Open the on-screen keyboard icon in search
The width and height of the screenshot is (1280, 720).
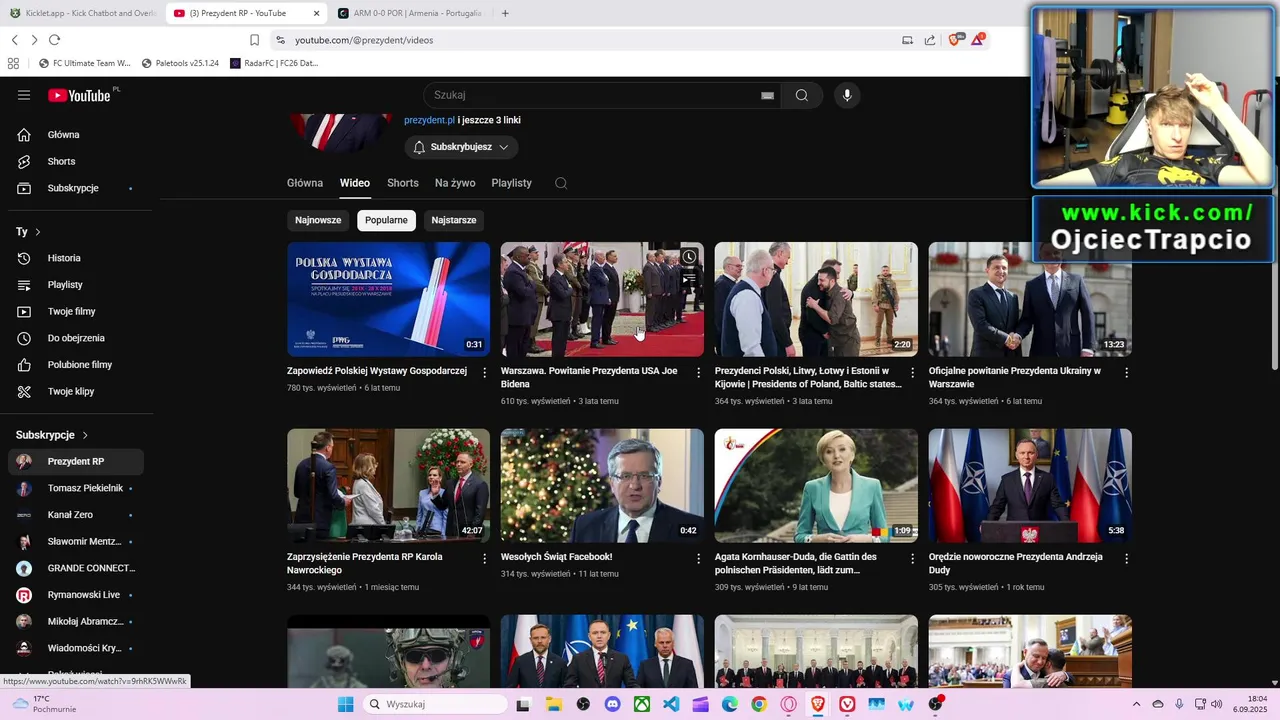pyautogui.click(x=767, y=95)
